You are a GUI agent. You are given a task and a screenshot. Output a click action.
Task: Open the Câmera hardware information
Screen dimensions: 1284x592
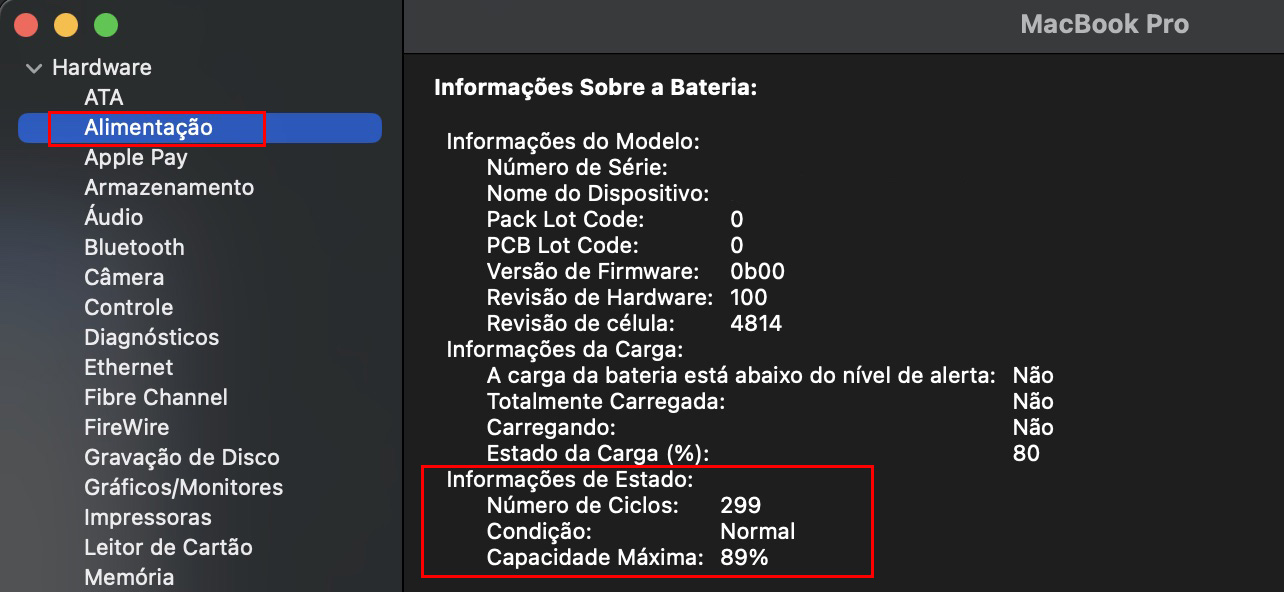tap(124, 277)
